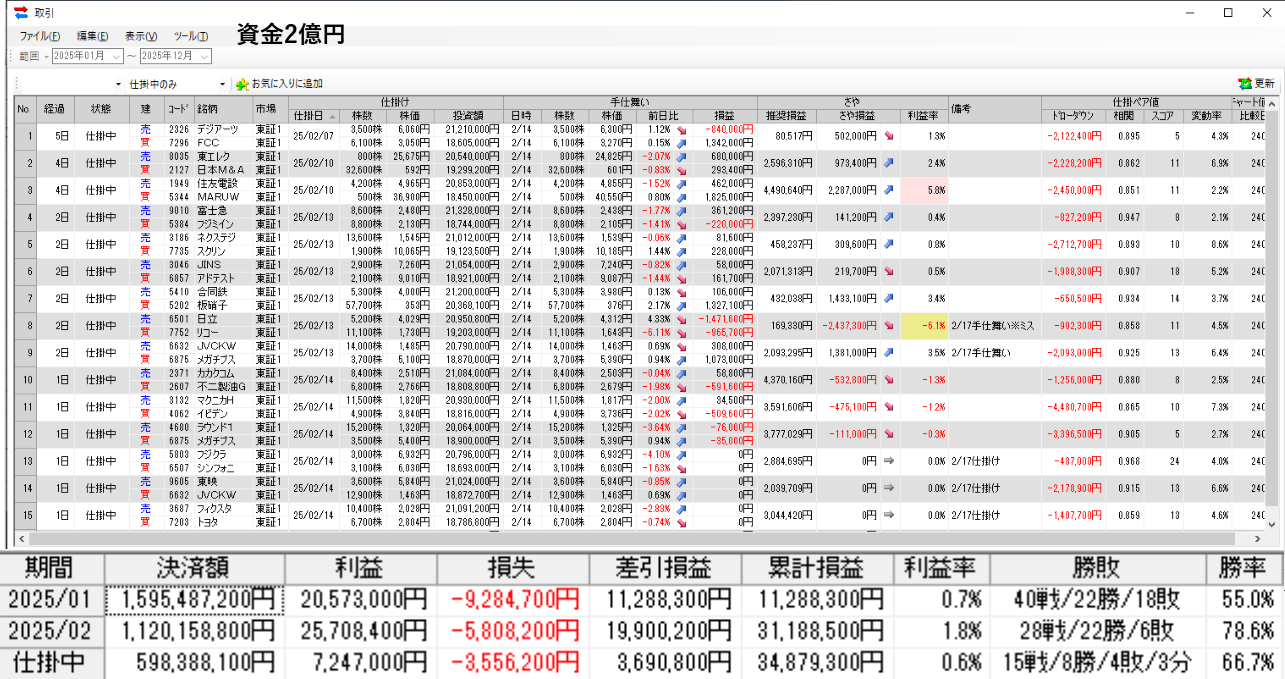Click the ドローダウン column header
Image resolution: width=1285 pixels, height=679 pixels.
1073,116
